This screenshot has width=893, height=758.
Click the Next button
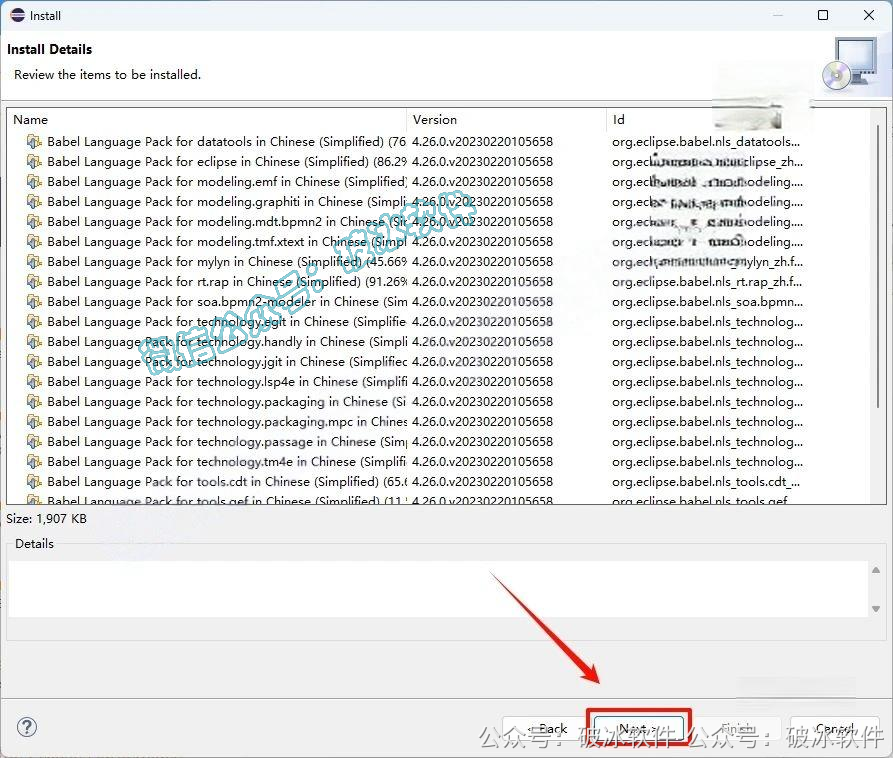click(x=638, y=729)
